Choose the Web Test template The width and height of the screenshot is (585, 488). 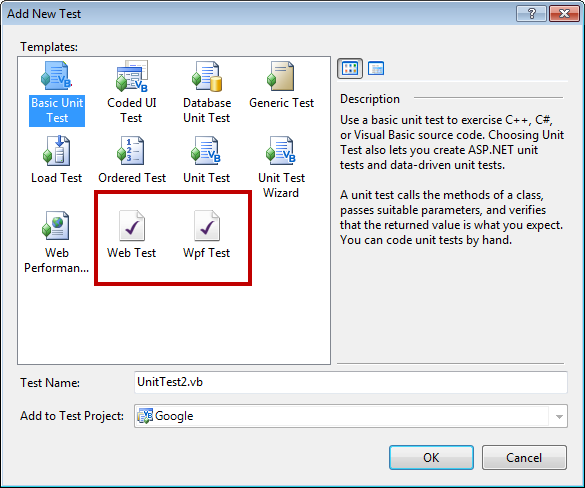pyautogui.click(x=131, y=235)
